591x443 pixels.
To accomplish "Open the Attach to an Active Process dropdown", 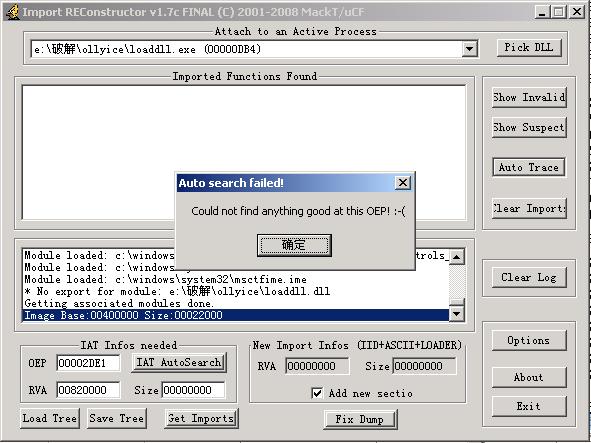I will 469,49.
